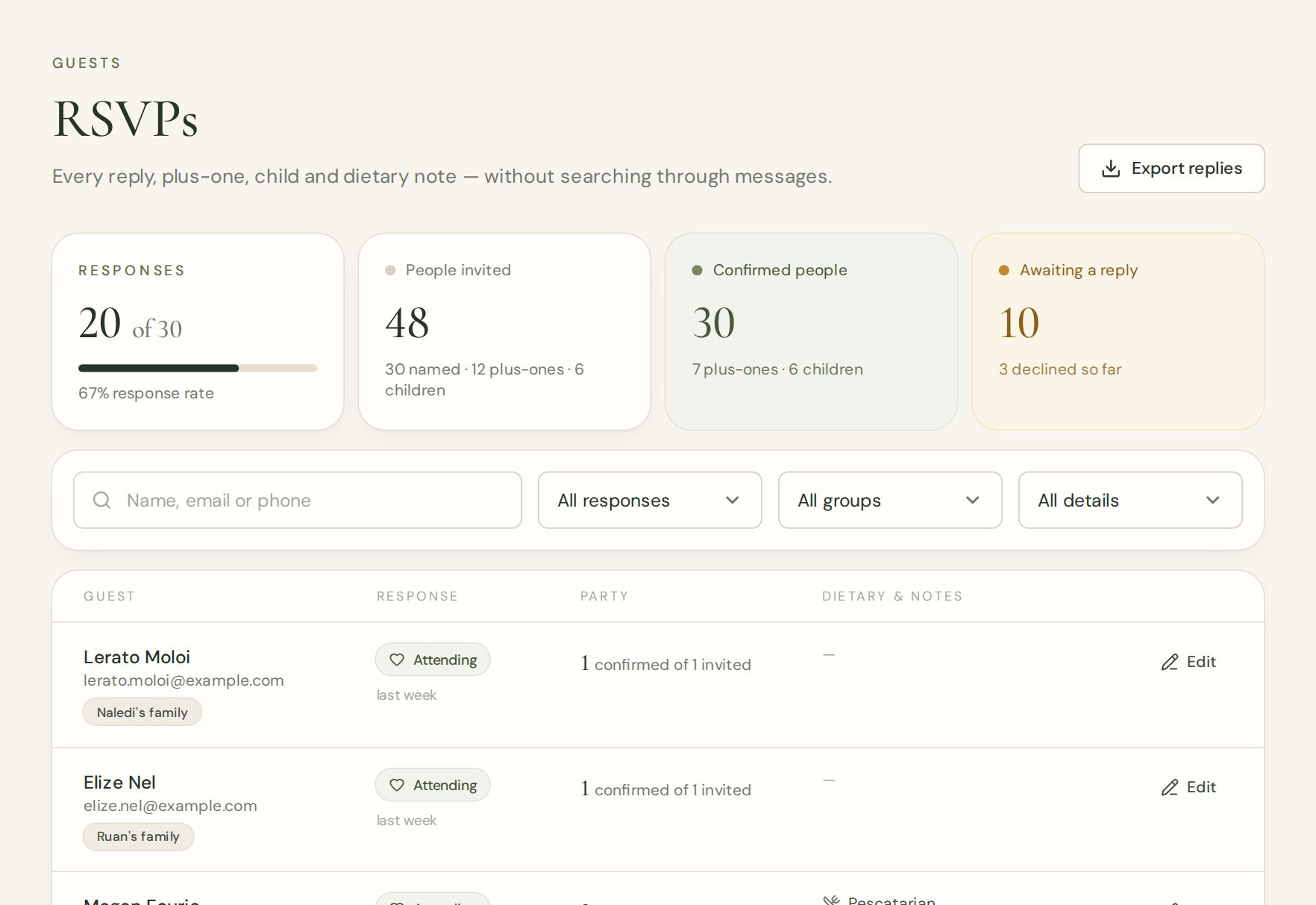
Task: Select the Ruan's family group tag
Action: point(138,836)
